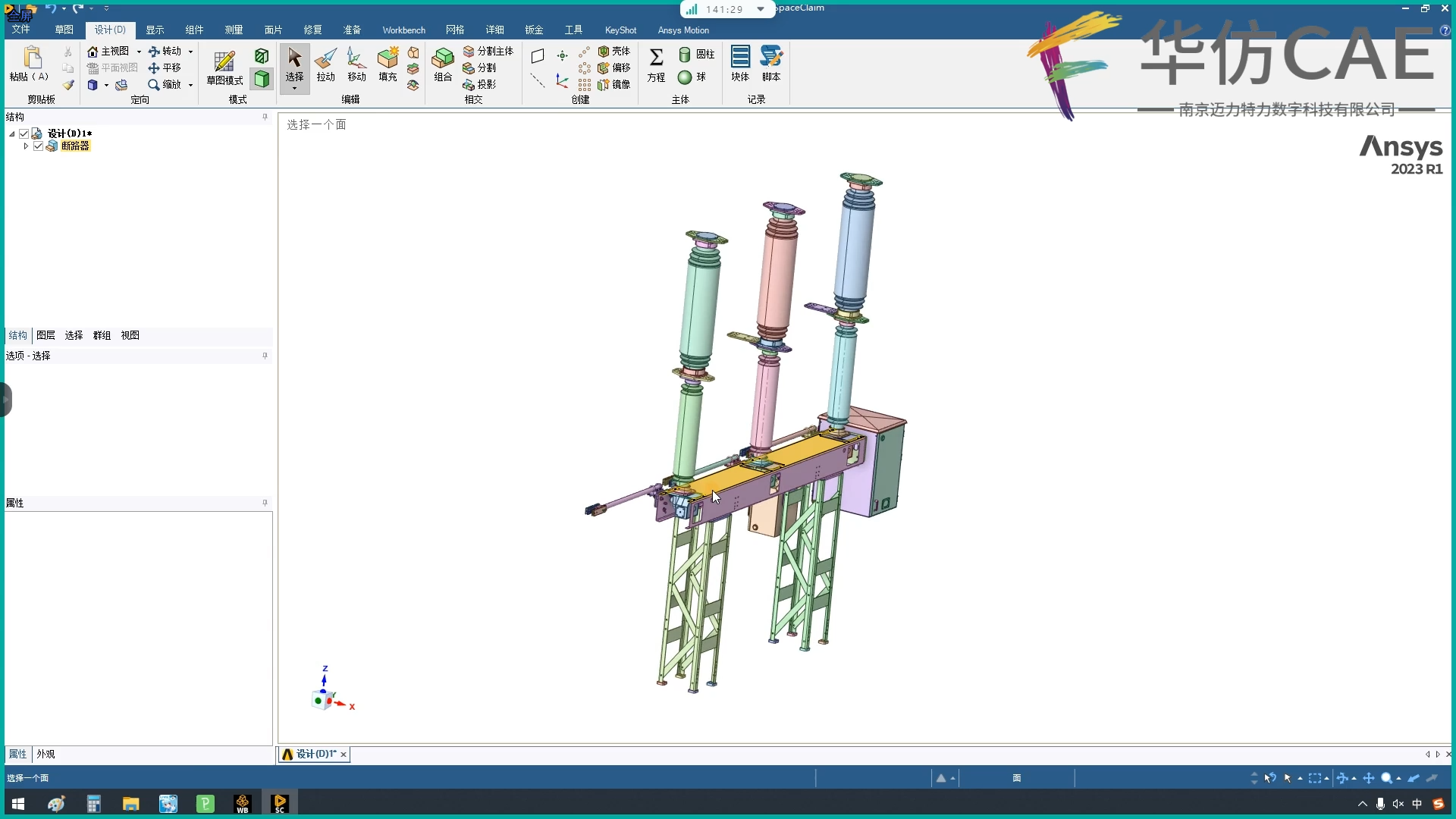1456x819 pixels.
Task: Toggle checkbox for 设计(D)1* root node
Action: point(24,133)
